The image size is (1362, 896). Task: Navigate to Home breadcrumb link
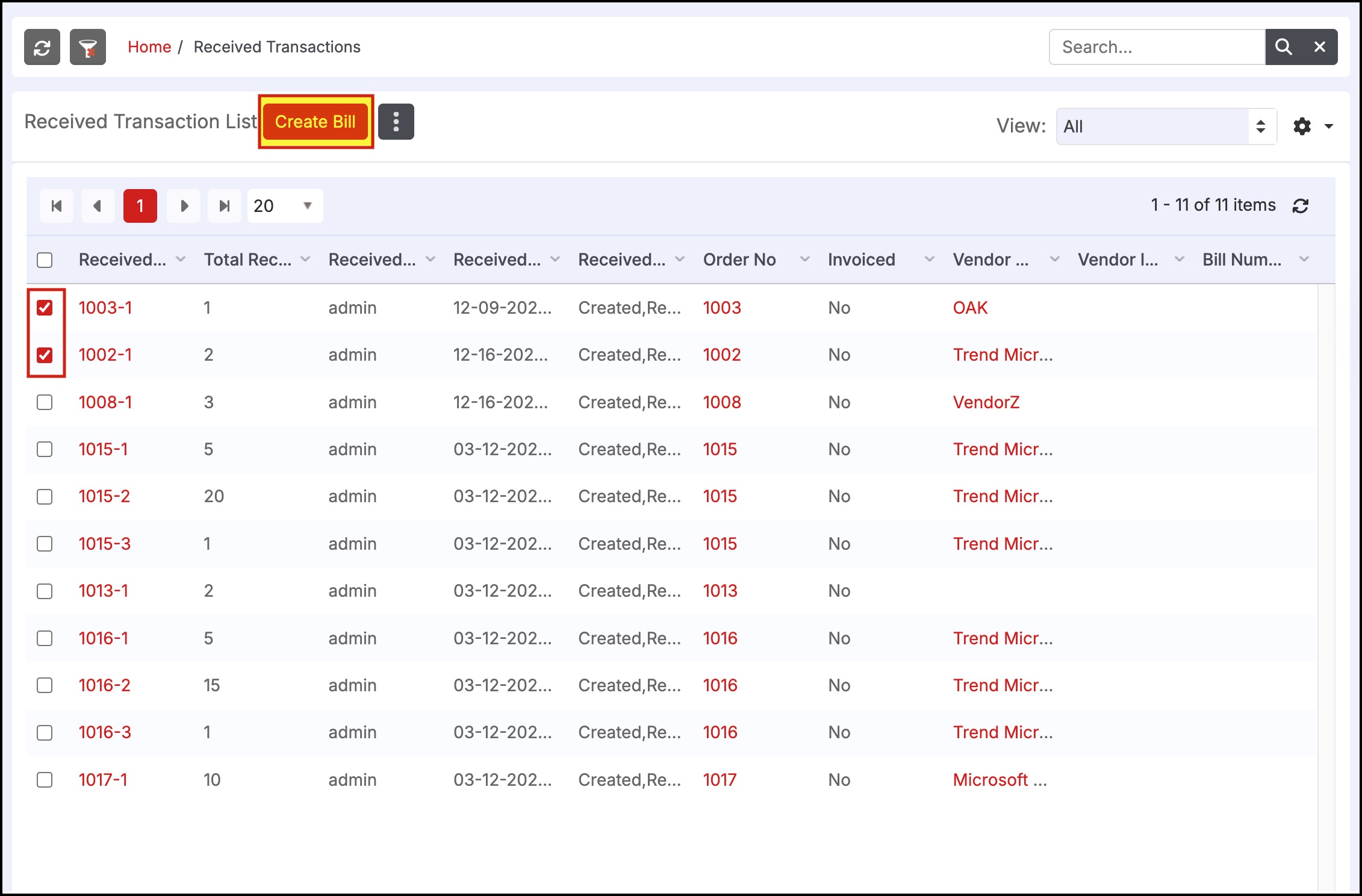coord(149,47)
